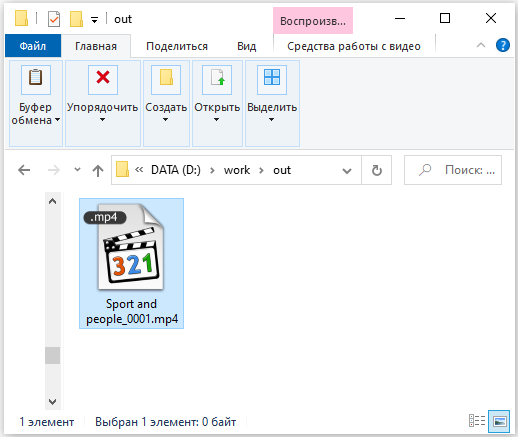Click the pink Воспроизв... contextual tab header
This screenshot has width=518, height=437.
(x=313, y=21)
